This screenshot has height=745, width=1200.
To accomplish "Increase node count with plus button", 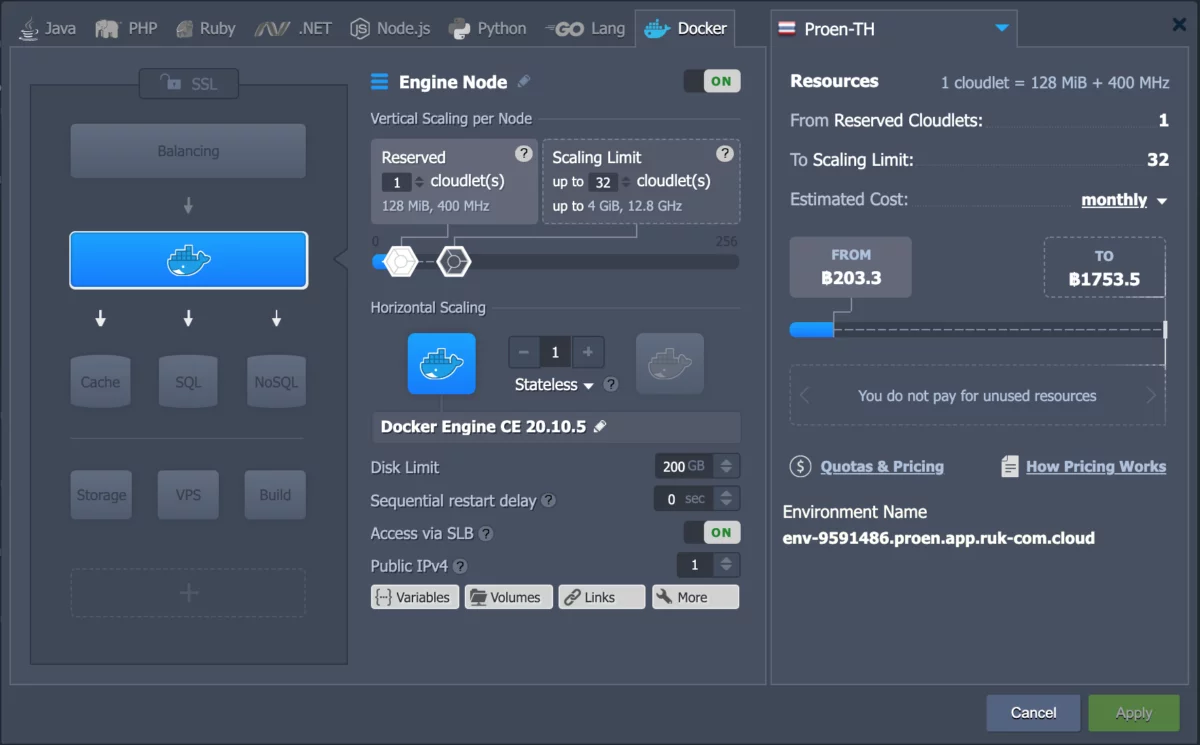I will (x=588, y=352).
